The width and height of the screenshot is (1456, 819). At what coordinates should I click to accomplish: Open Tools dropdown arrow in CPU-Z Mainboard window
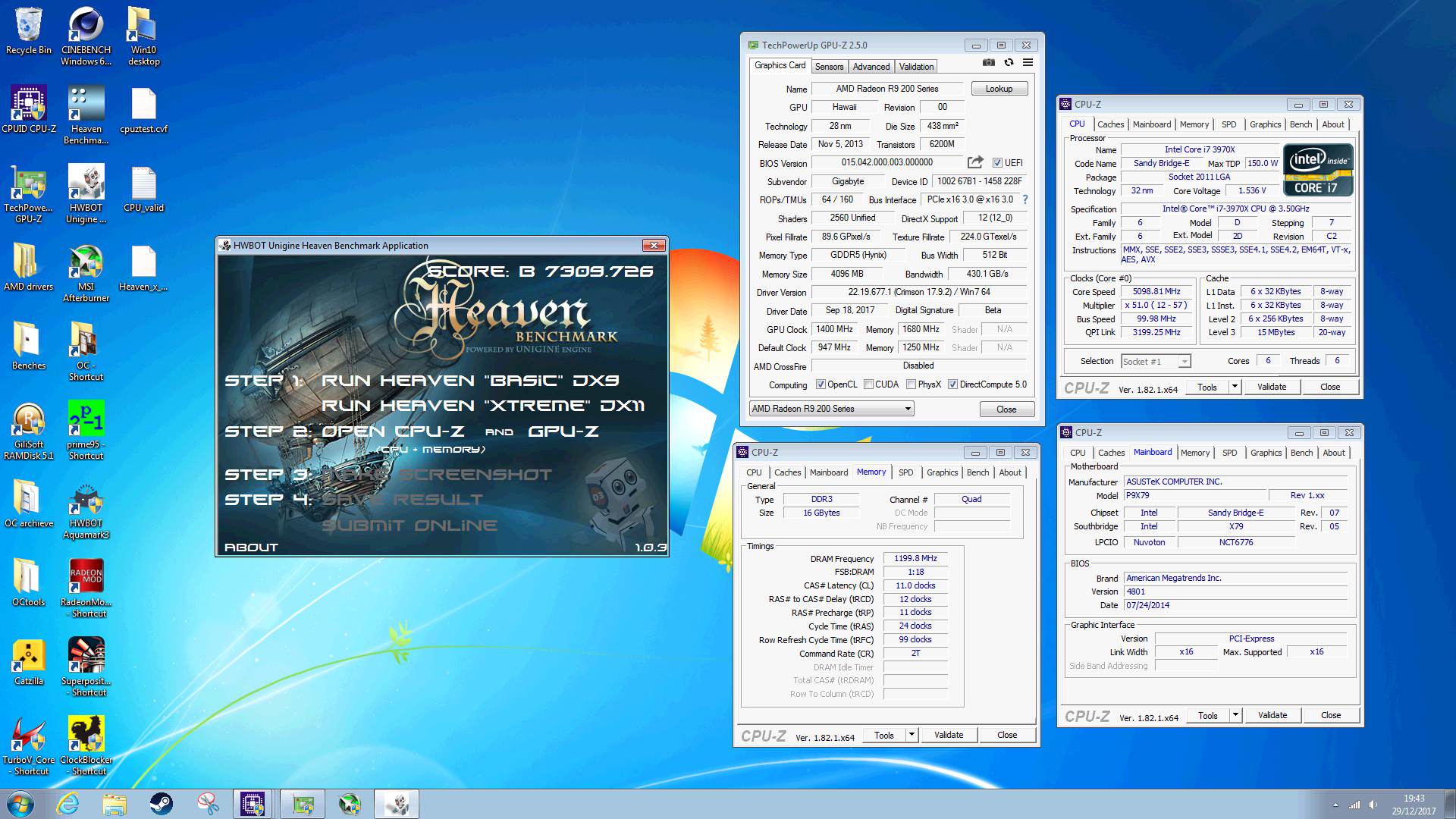click(1235, 715)
